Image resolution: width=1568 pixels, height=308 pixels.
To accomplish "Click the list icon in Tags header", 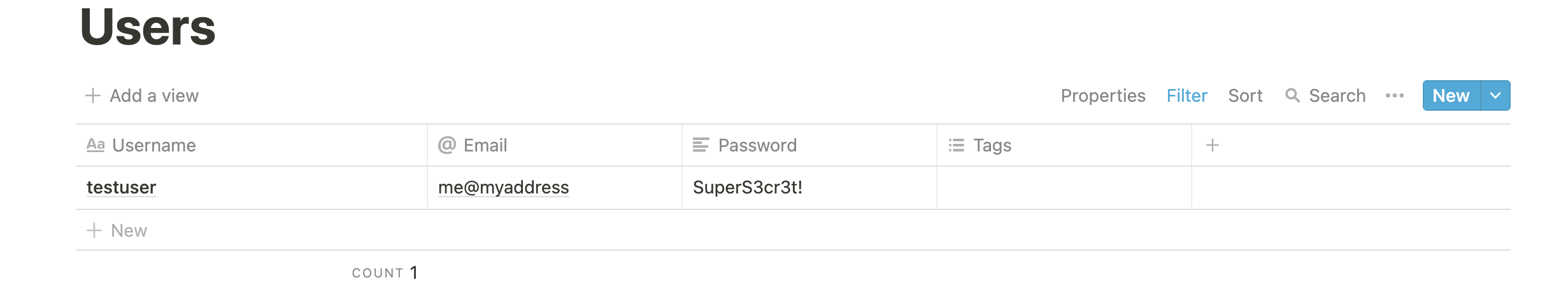I will point(956,145).
